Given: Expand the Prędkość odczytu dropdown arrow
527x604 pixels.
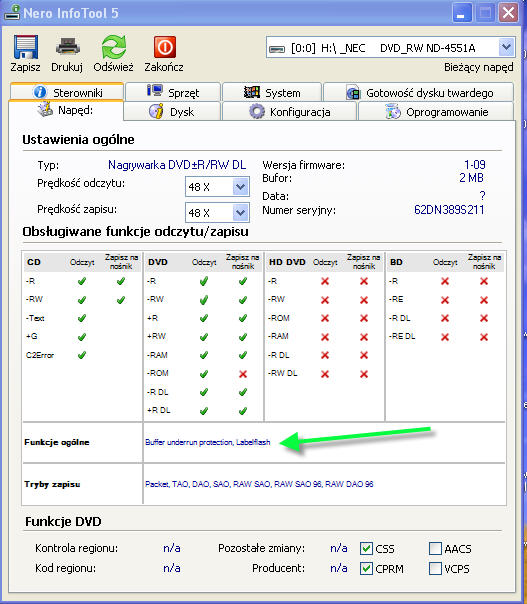Looking at the screenshot, I should coord(241,187).
